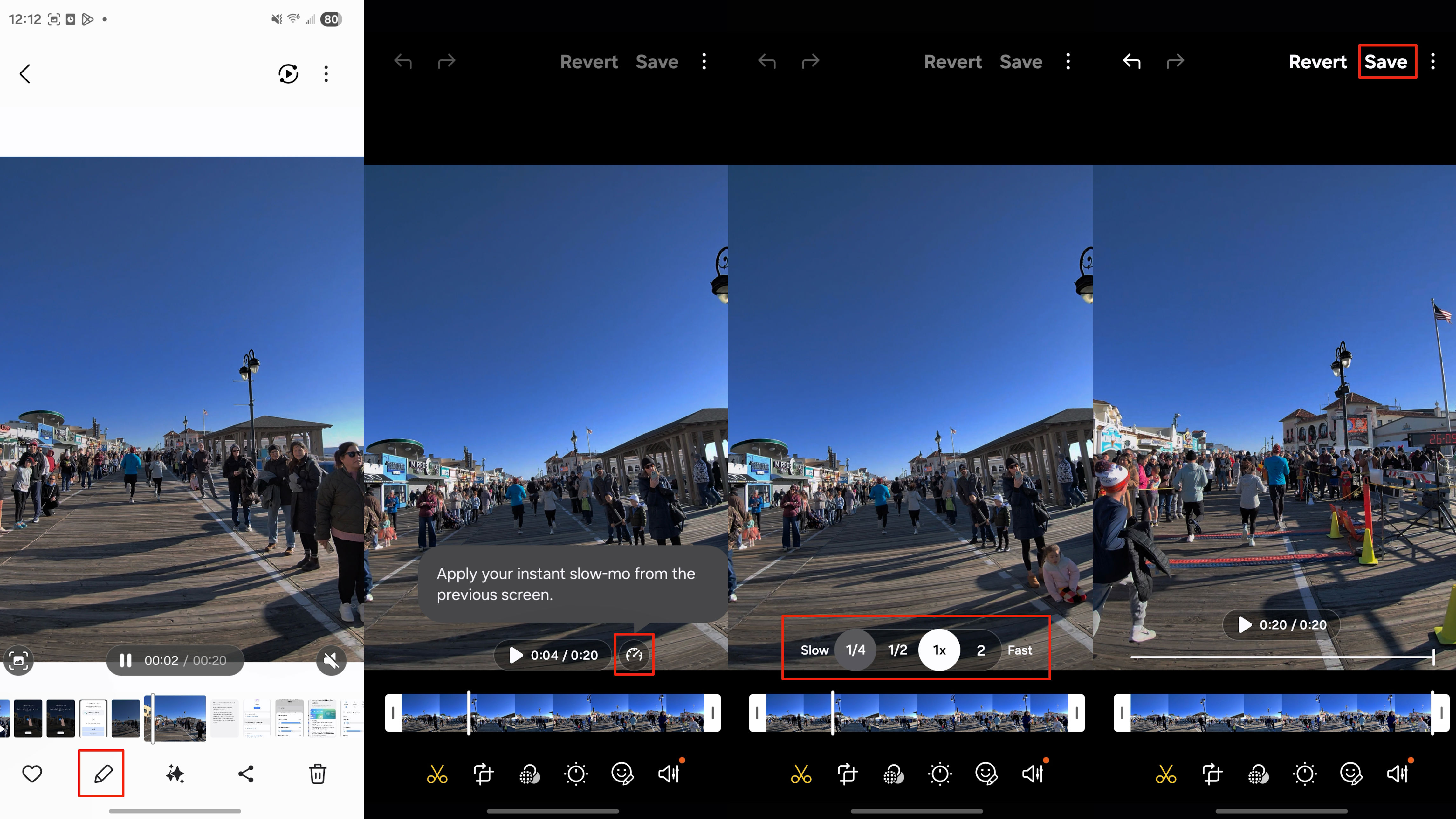Tap the active undo arrow

tap(1131, 61)
